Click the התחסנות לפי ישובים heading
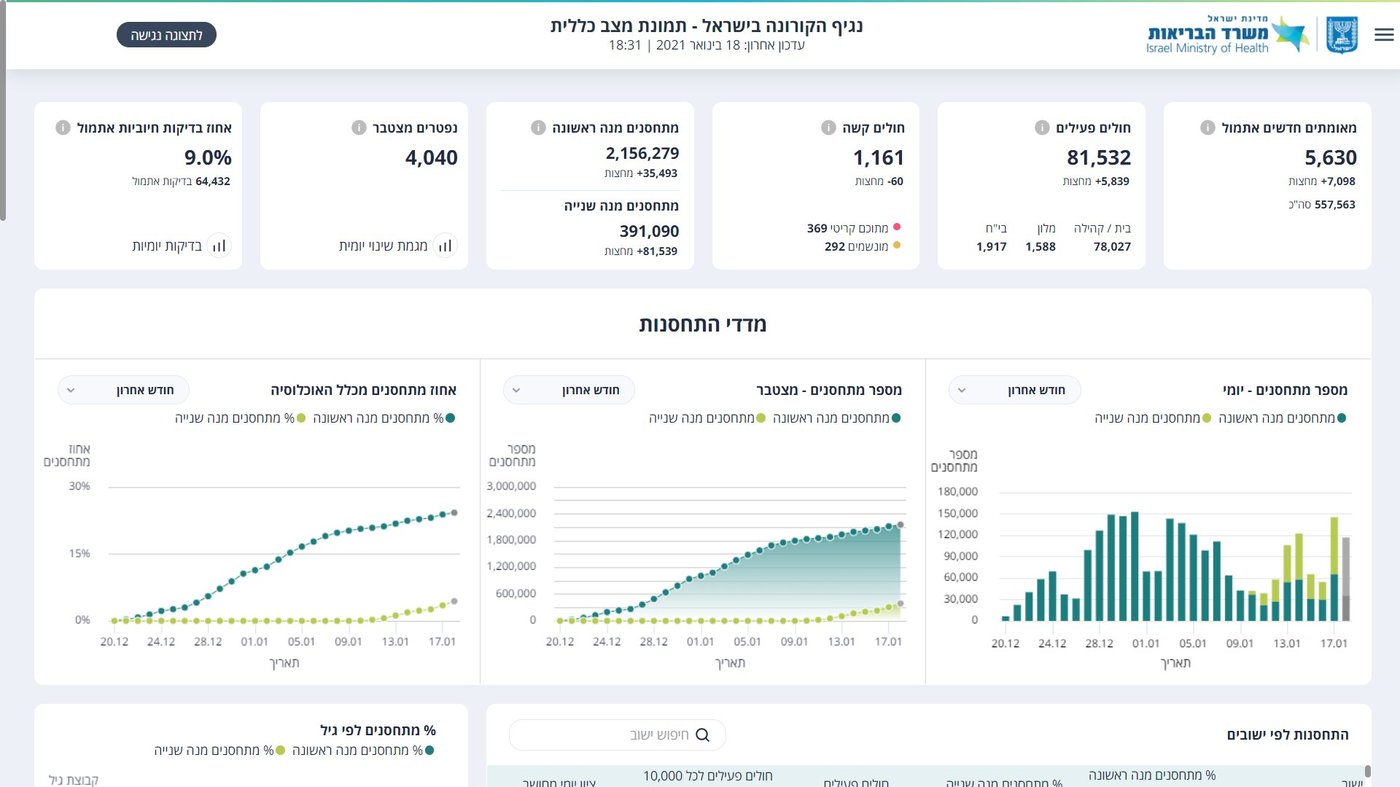The image size is (1400, 787). 1288,735
